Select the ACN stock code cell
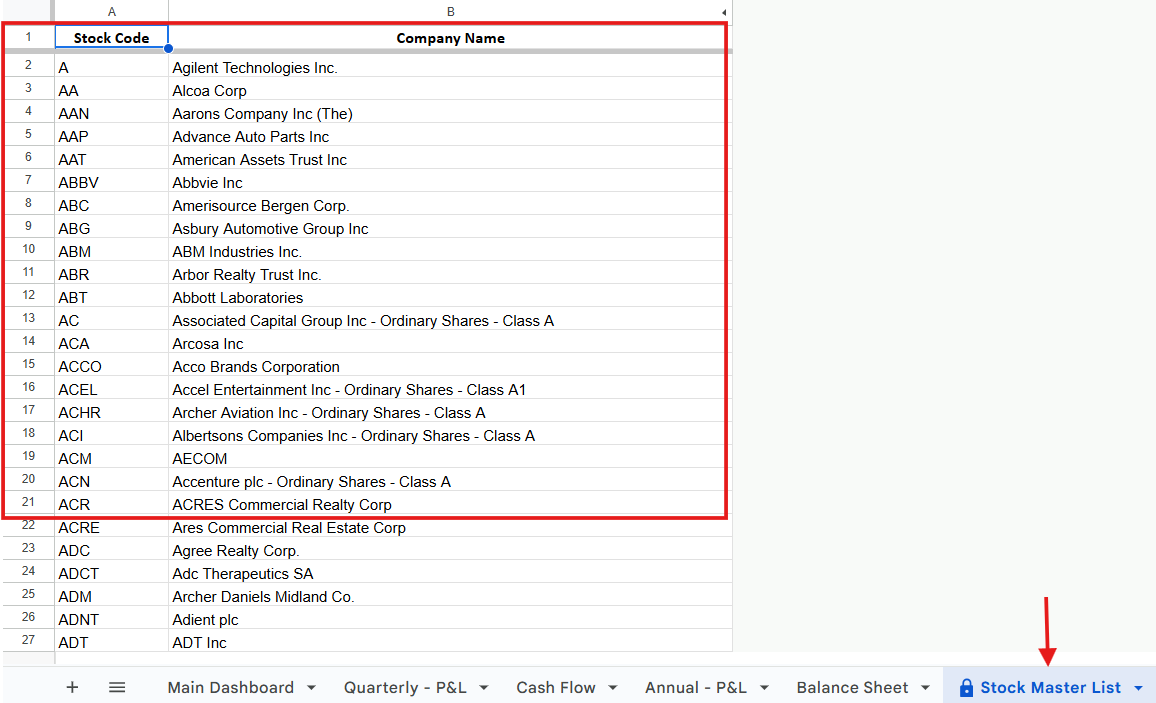This screenshot has height=703, width=1156. (111, 481)
